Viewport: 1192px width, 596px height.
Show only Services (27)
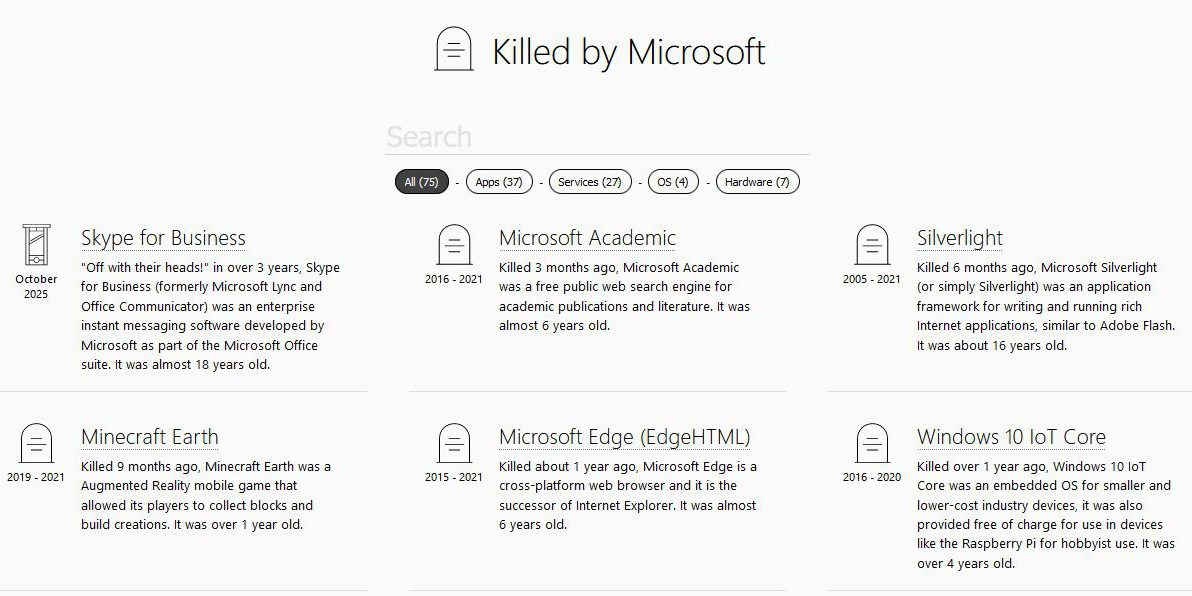pos(589,182)
